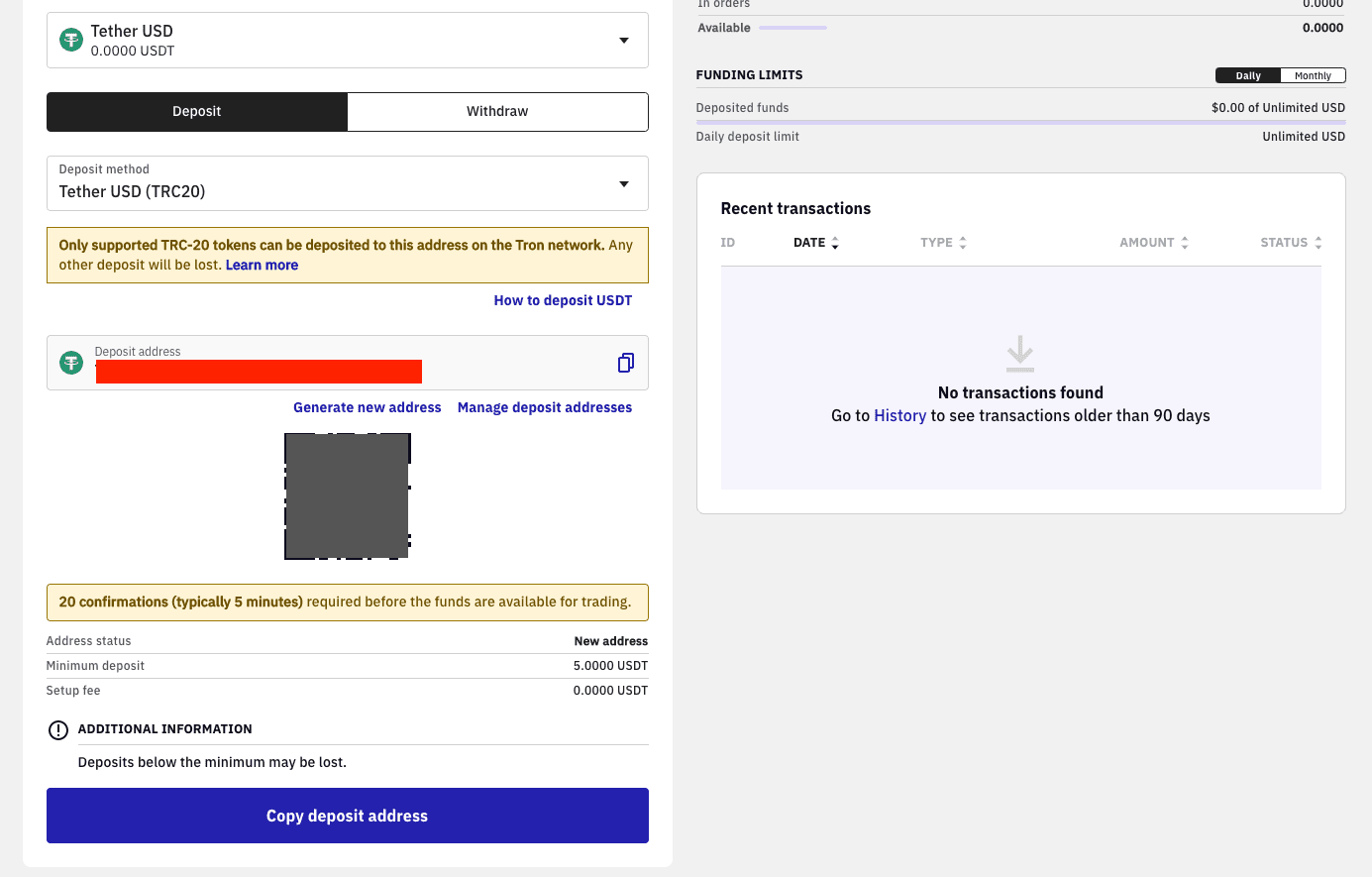Click Generate new address link

(x=368, y=407)
